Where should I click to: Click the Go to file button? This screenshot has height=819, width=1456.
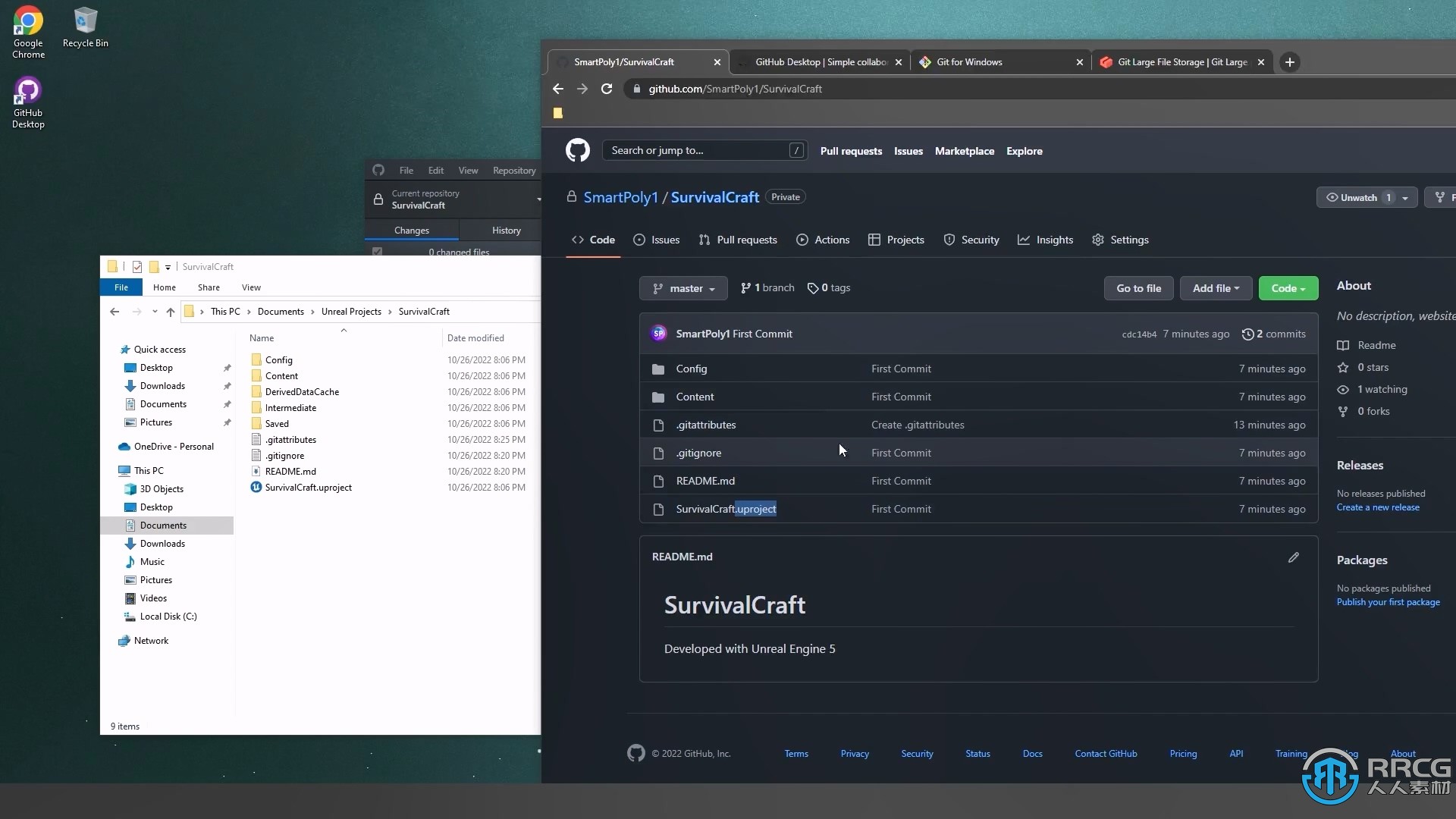(x=1138, y=288)
